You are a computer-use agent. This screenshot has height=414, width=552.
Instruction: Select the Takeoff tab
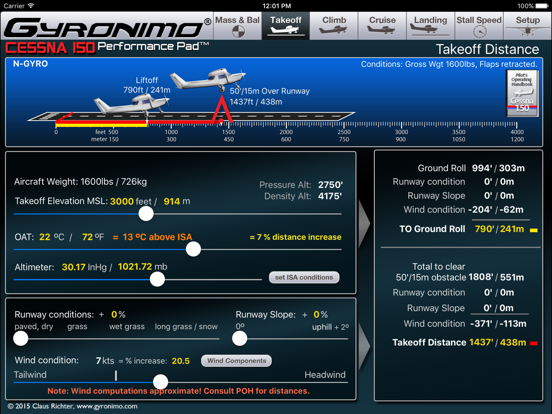tap(286, 26)
